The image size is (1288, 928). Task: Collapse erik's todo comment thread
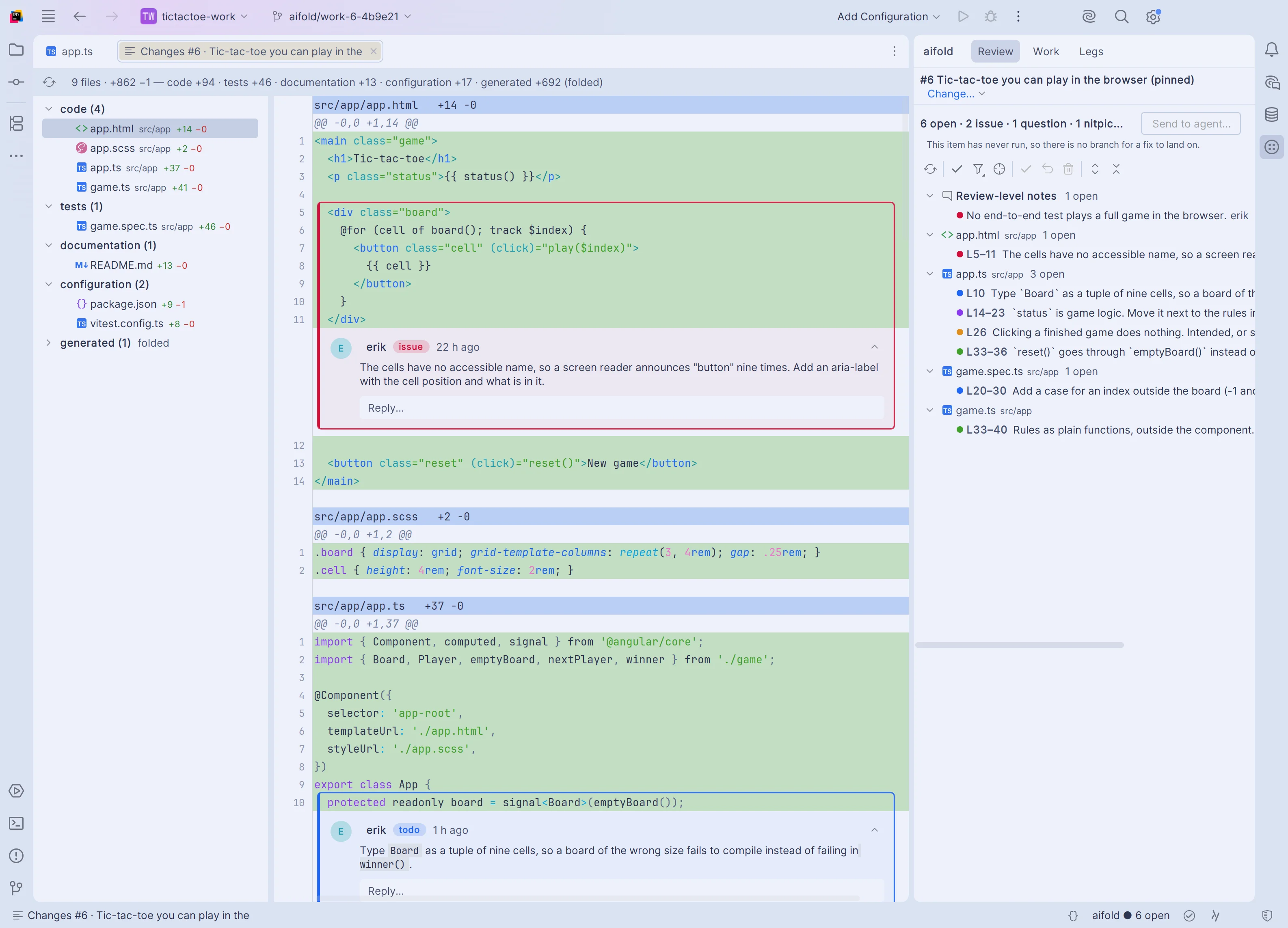point(875,830)
